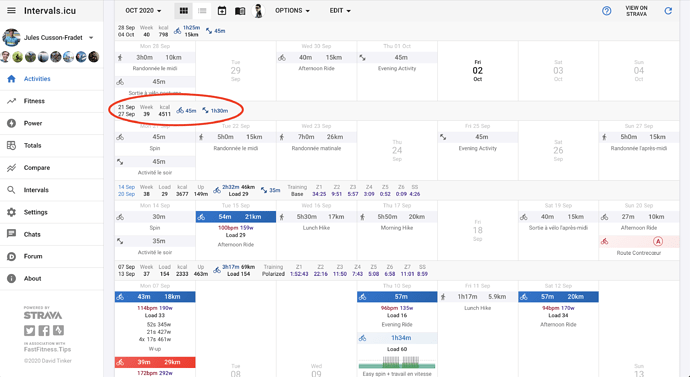Open the Fri 02 Oct day cell

478,71
